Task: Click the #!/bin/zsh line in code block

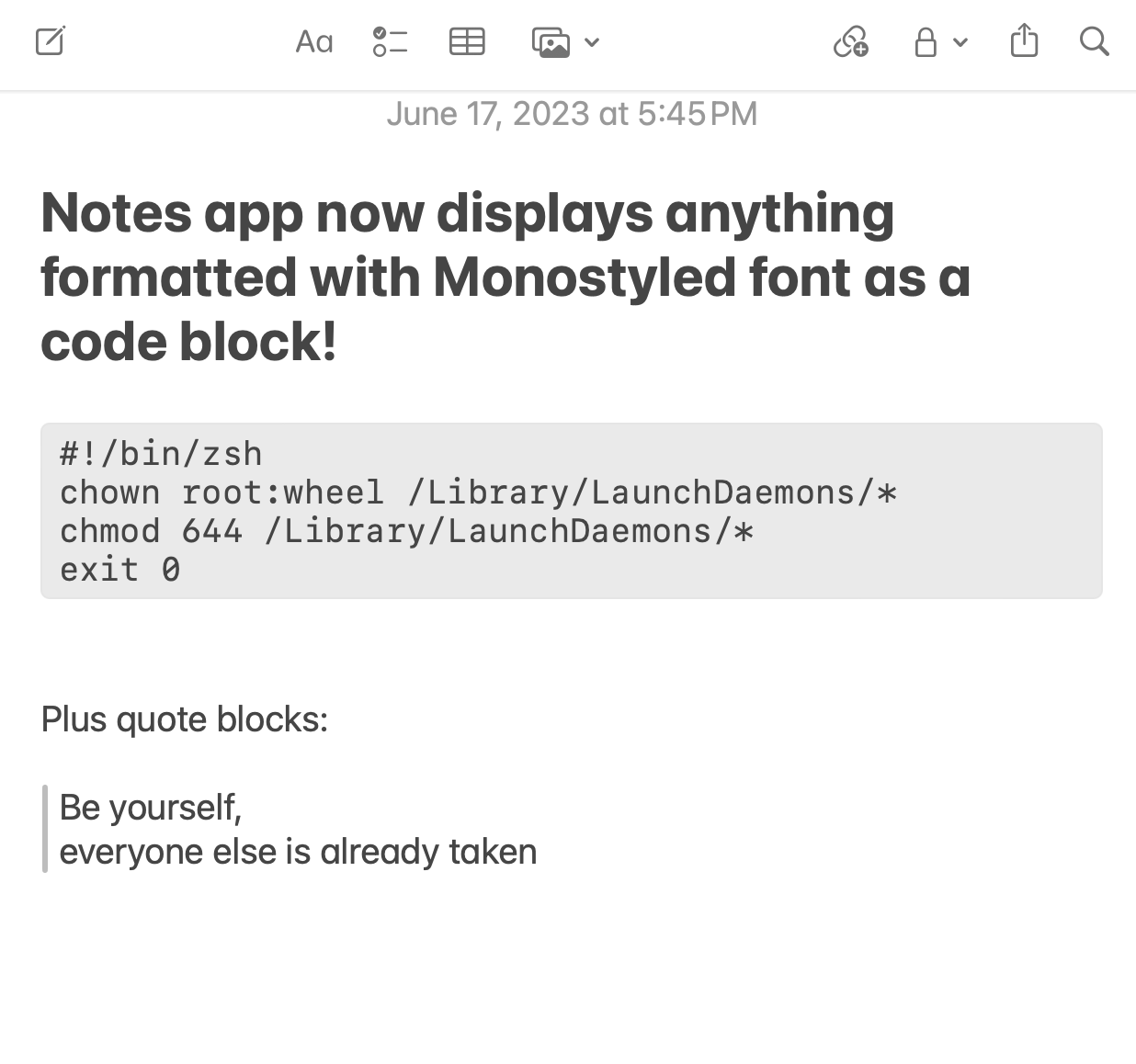Action: (x=162, y=454)
